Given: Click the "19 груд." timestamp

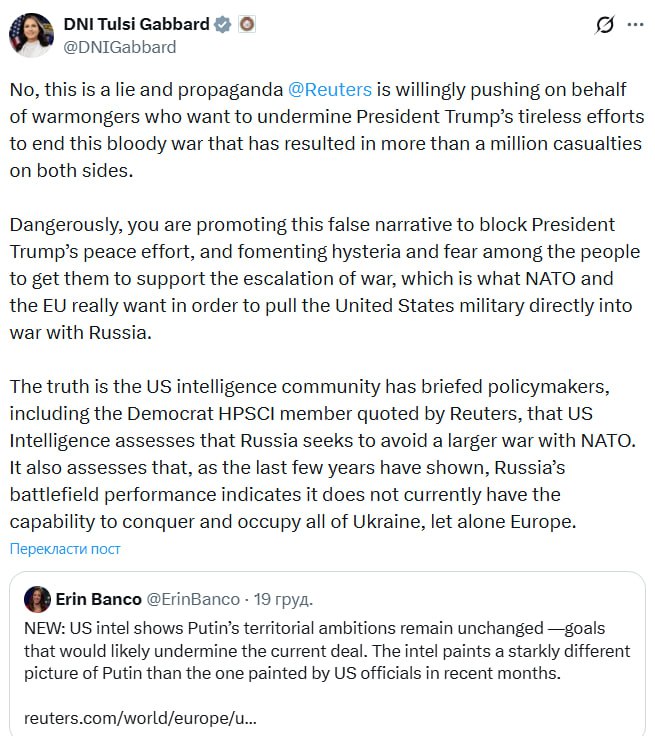Looking at the screenshot, I should [x=285, y=599].
